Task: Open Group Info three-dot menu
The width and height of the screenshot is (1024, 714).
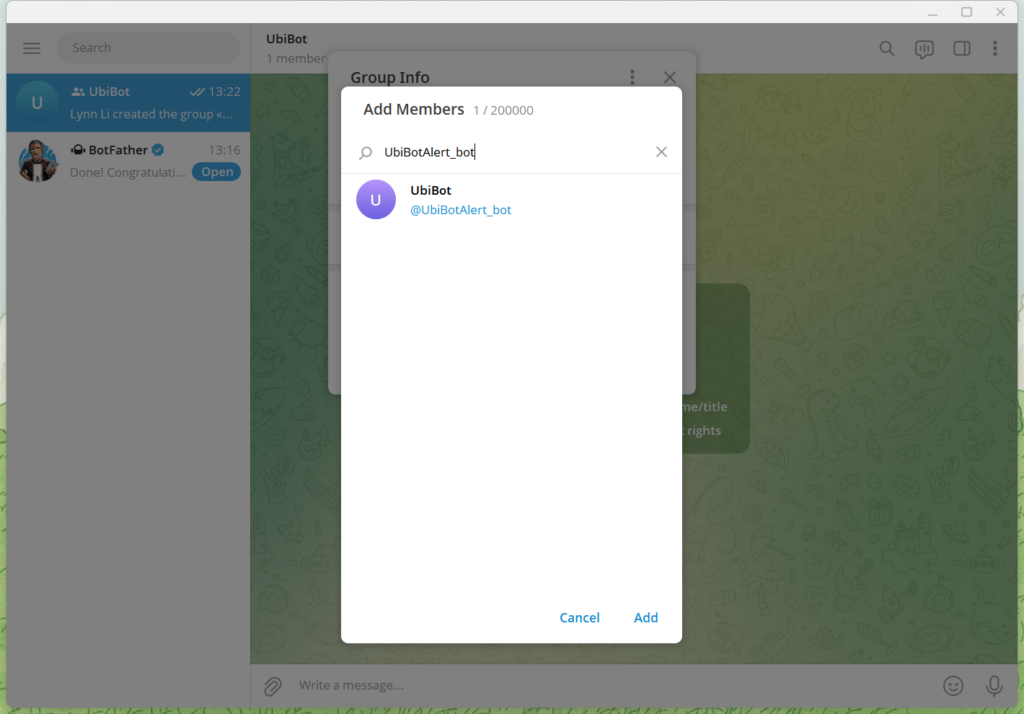Action: click(632, 77)
